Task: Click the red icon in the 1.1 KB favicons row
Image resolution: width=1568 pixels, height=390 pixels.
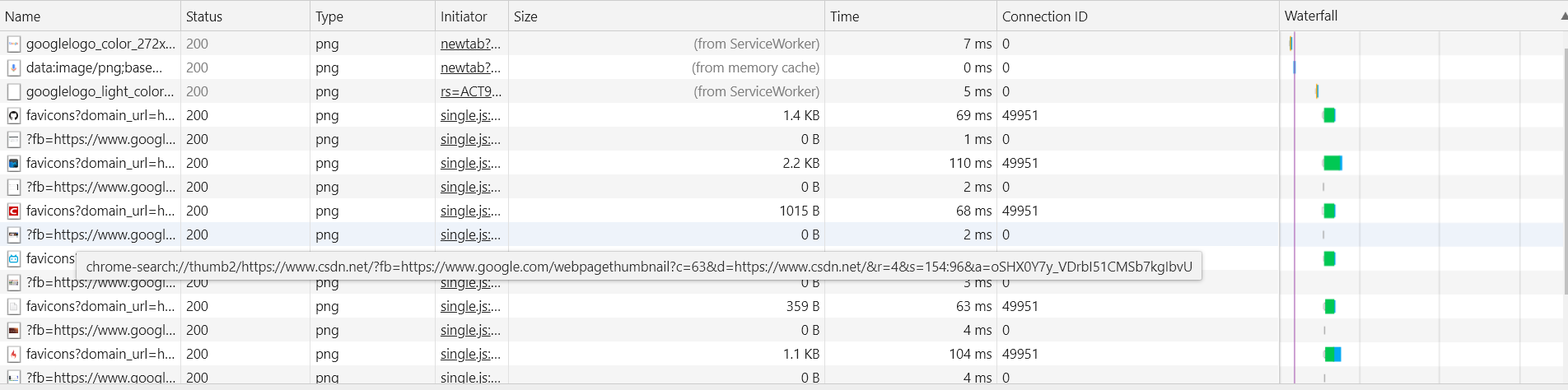Action: pyautogui.click(x=13, y=355)
